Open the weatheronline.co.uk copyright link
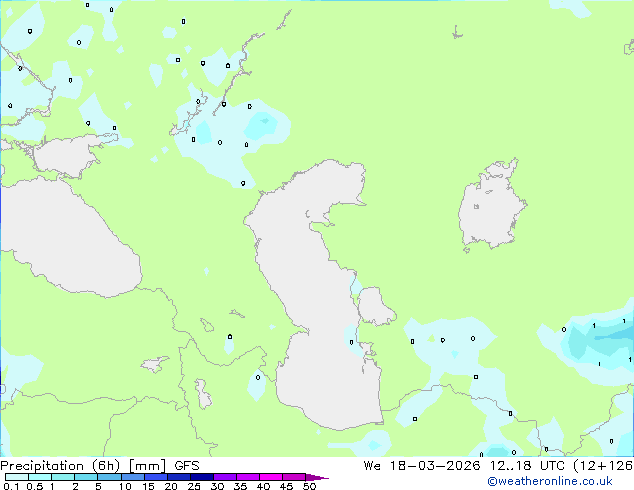This screenshot has height=490, width=634. click(x=550, y=481)
